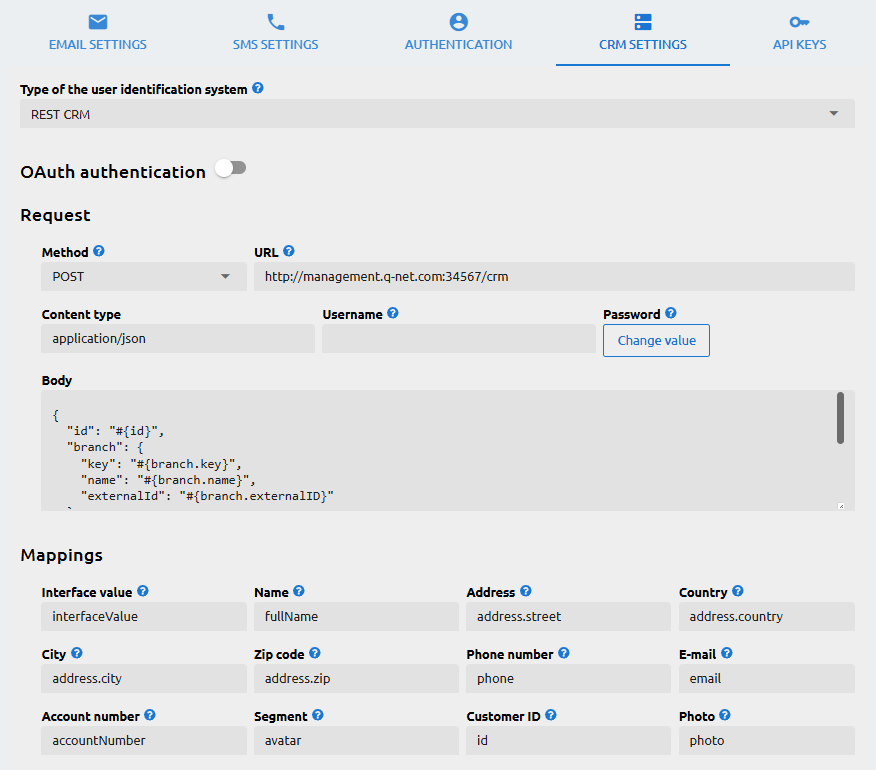This screenshot has height=770, width=876.
Task: Click the help icon next to Customer ID
Action: click(550, 716)
